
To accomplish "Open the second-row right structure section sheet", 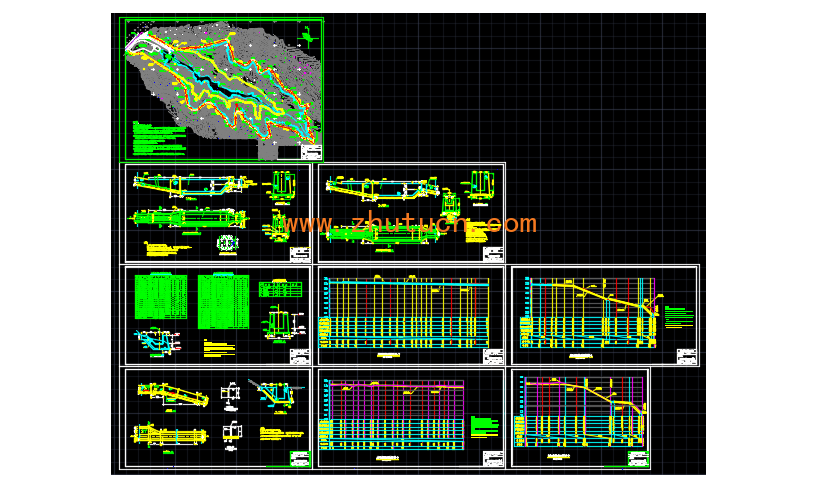I will pyautogui.click(x=410, y=213).
